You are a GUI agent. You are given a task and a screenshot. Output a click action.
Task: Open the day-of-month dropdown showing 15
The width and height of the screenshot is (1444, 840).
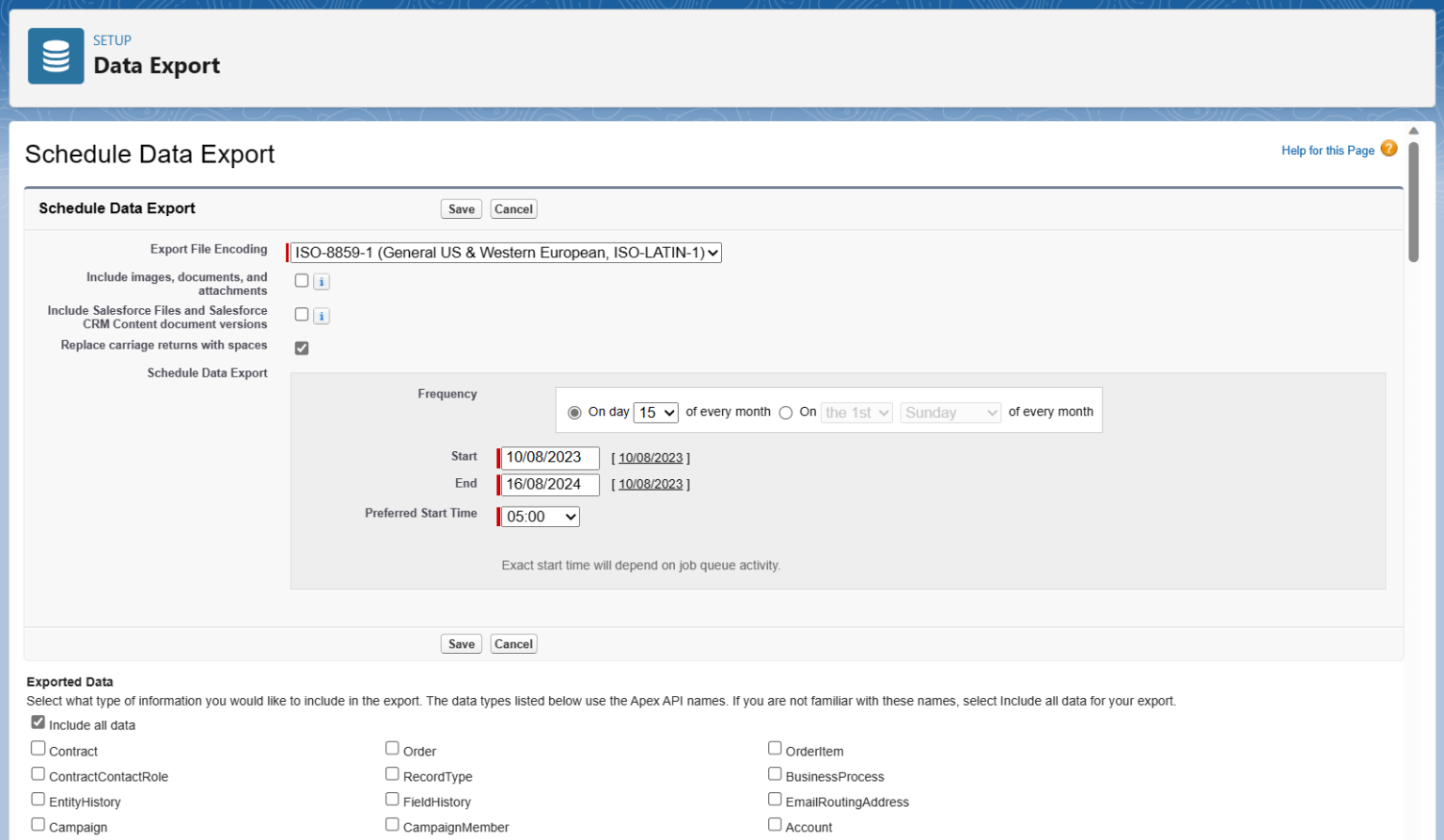tap(655, 412)
